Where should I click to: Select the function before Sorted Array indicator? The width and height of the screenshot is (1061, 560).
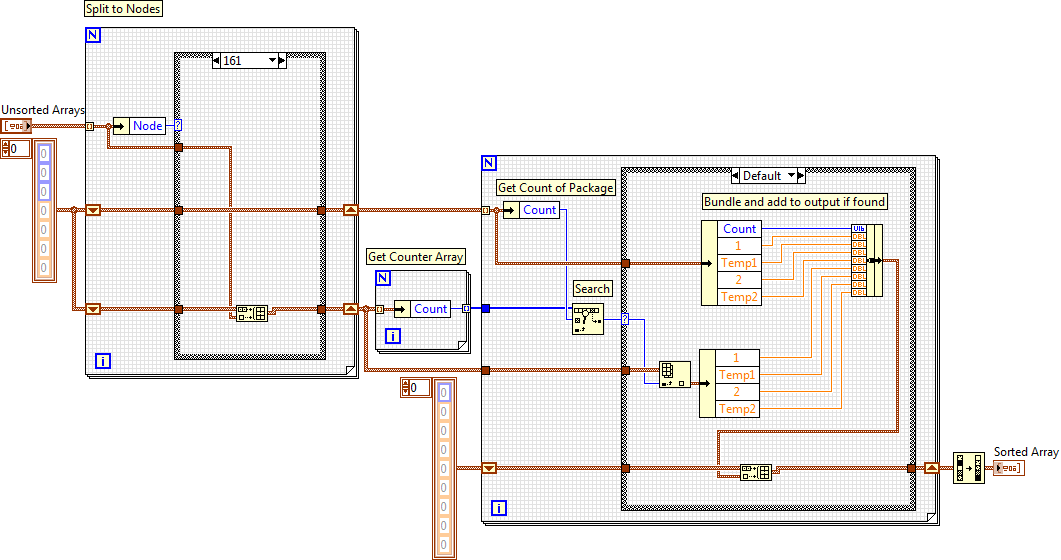[969, 468]
